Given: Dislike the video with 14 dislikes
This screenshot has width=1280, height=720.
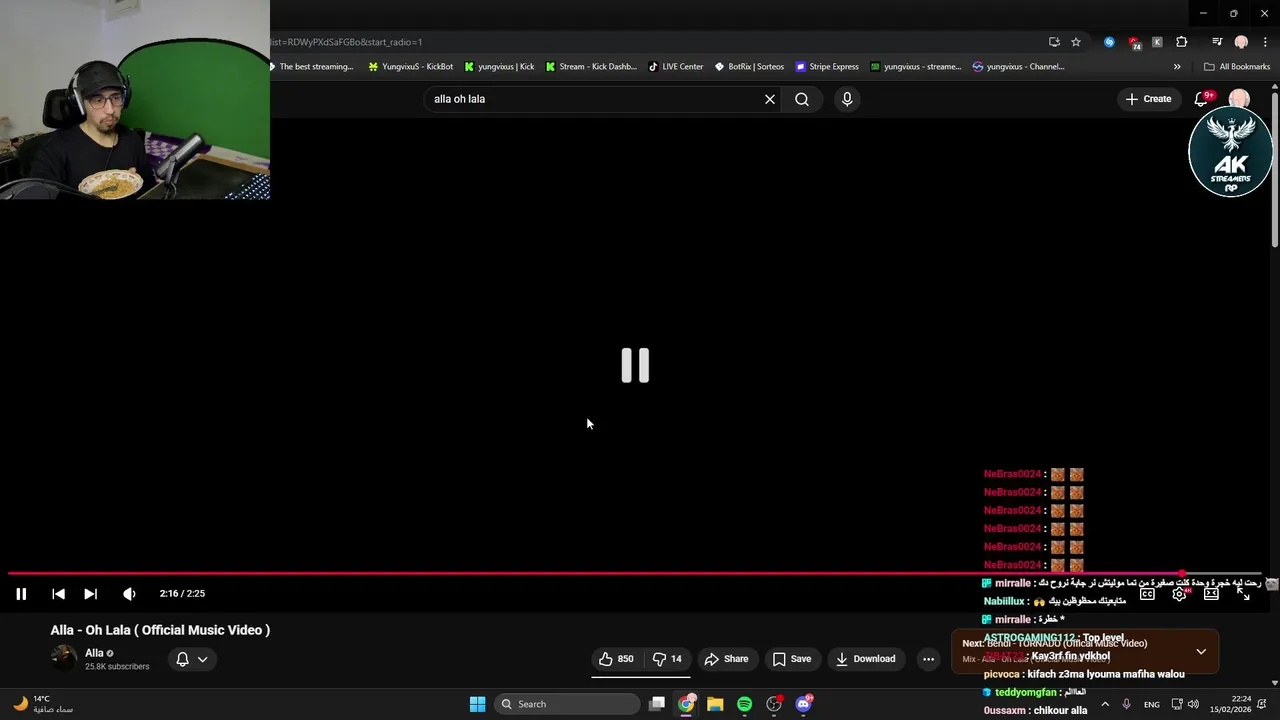Looking at the screenshot, I should [x=667, y=659].
